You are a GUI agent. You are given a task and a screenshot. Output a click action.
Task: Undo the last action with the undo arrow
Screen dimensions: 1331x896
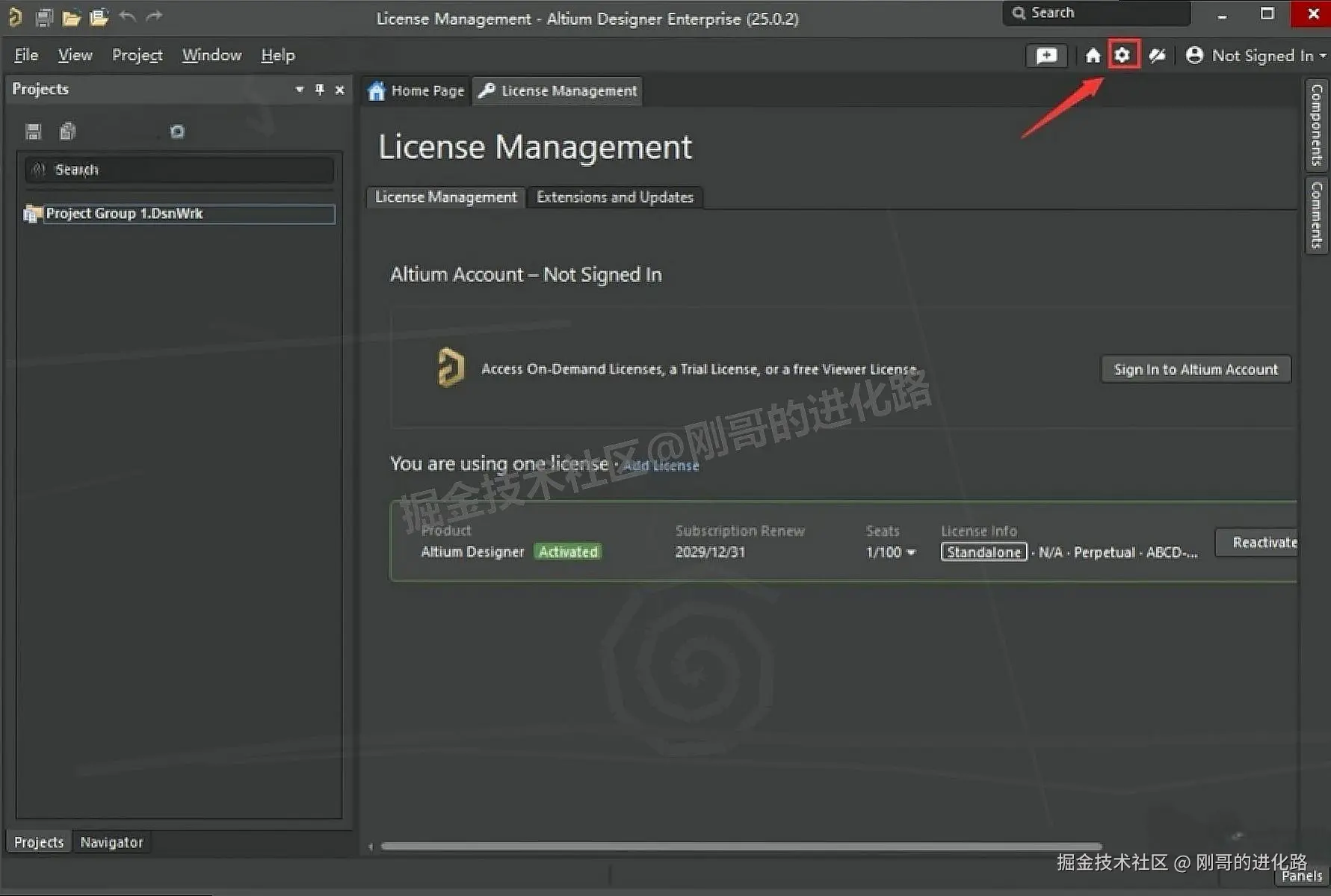pyautogui.click(x=128, y=16)
